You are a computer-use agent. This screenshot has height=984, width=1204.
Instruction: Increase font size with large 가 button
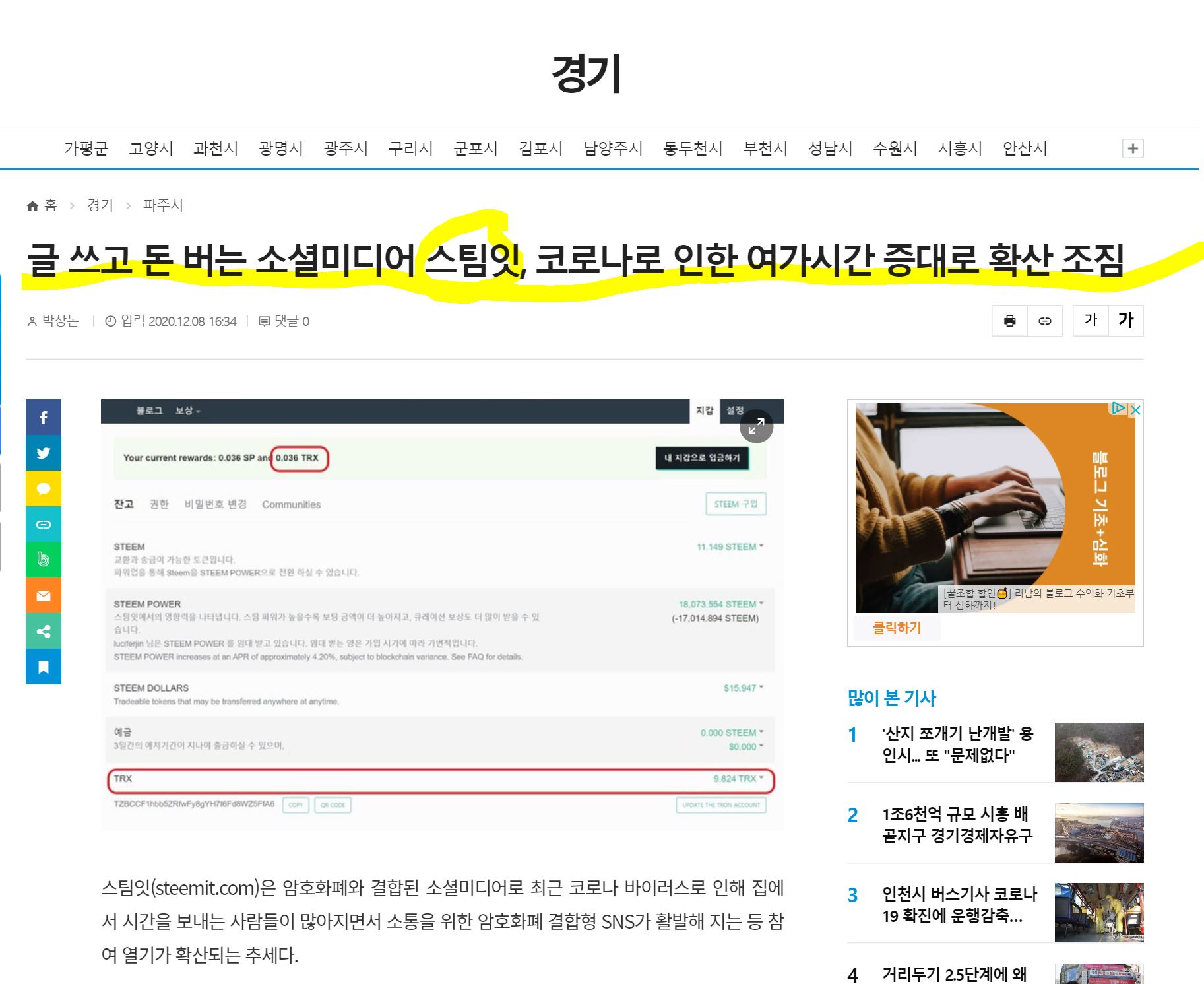tap(1126, 321)
